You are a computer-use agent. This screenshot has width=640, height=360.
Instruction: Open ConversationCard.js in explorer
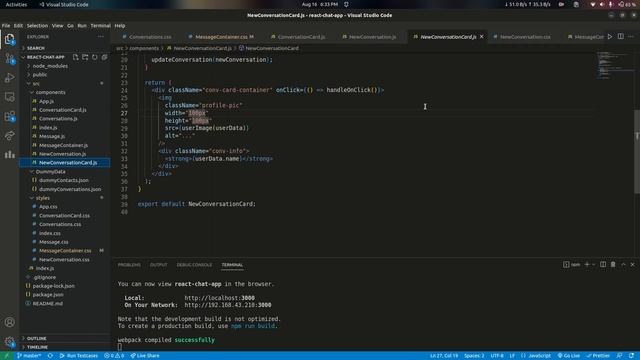coord(62,110)
